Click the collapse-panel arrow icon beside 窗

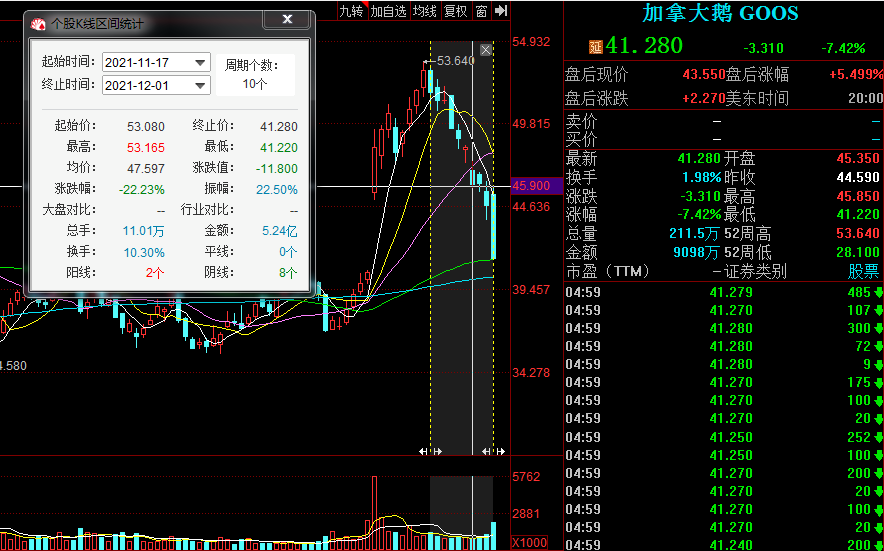coord(500,11)
